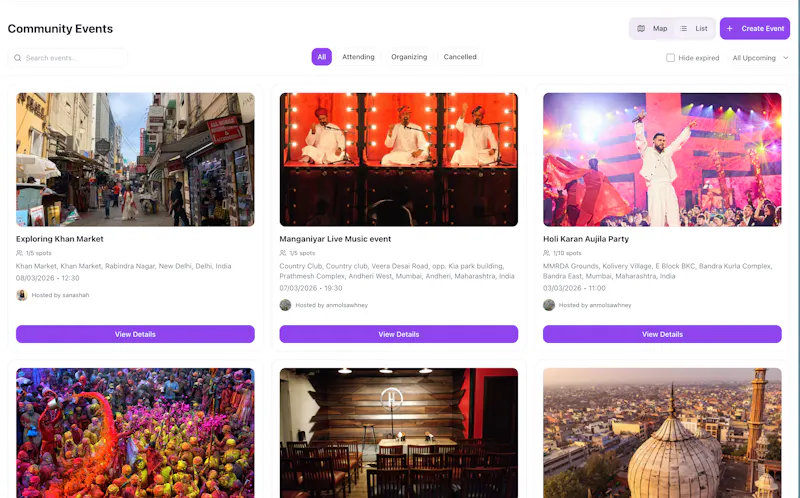This screenshot has height=498, width=800.
Task: Click the '08/03/2026 - 12:30' date
Action: point(47,278)
